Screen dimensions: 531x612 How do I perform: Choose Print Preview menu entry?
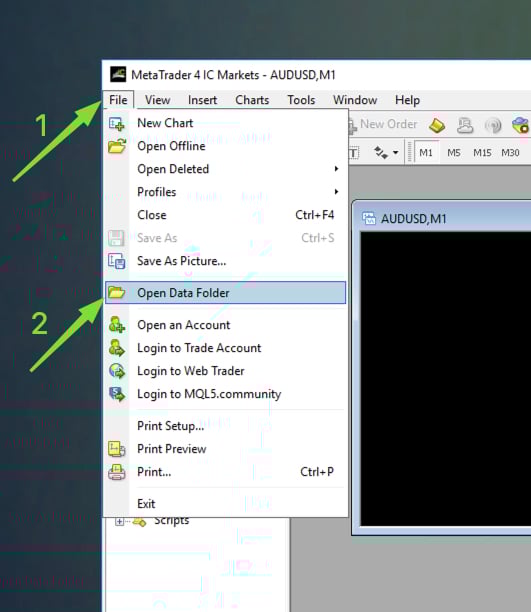225,449
